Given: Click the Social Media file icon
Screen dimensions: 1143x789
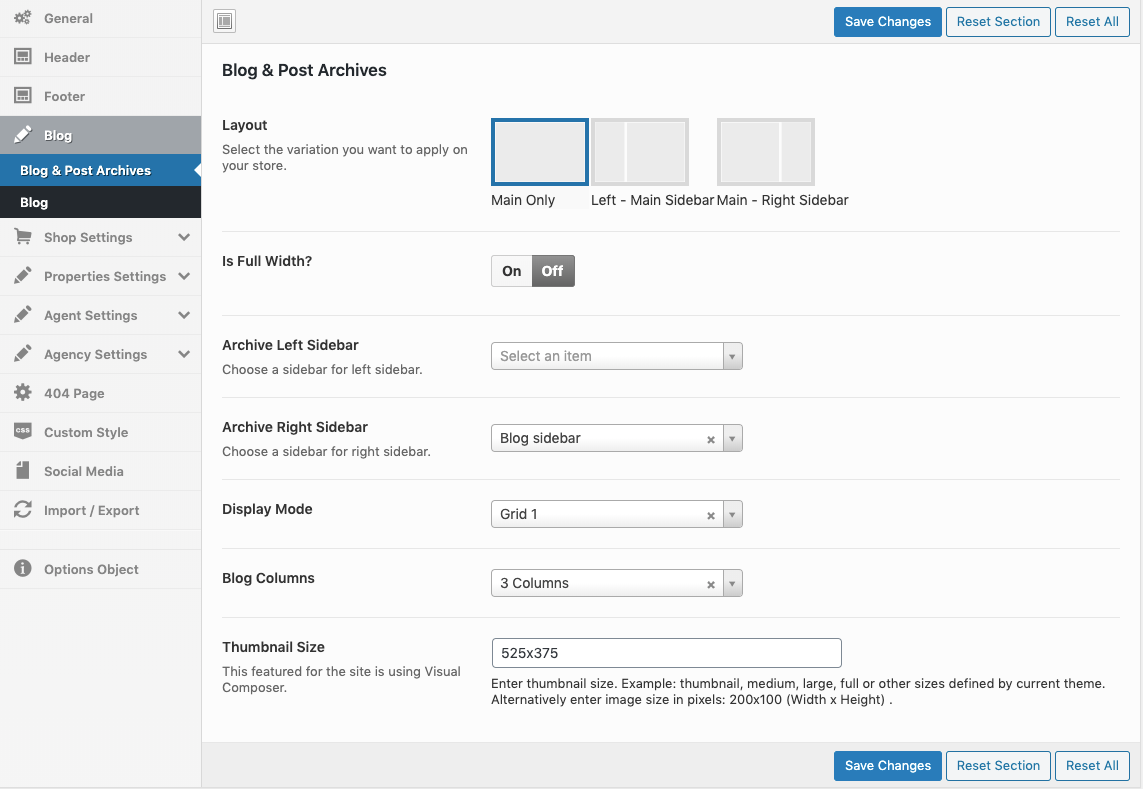Looking at the screenshot, I should pyautogui.click(x=22, y=471).
